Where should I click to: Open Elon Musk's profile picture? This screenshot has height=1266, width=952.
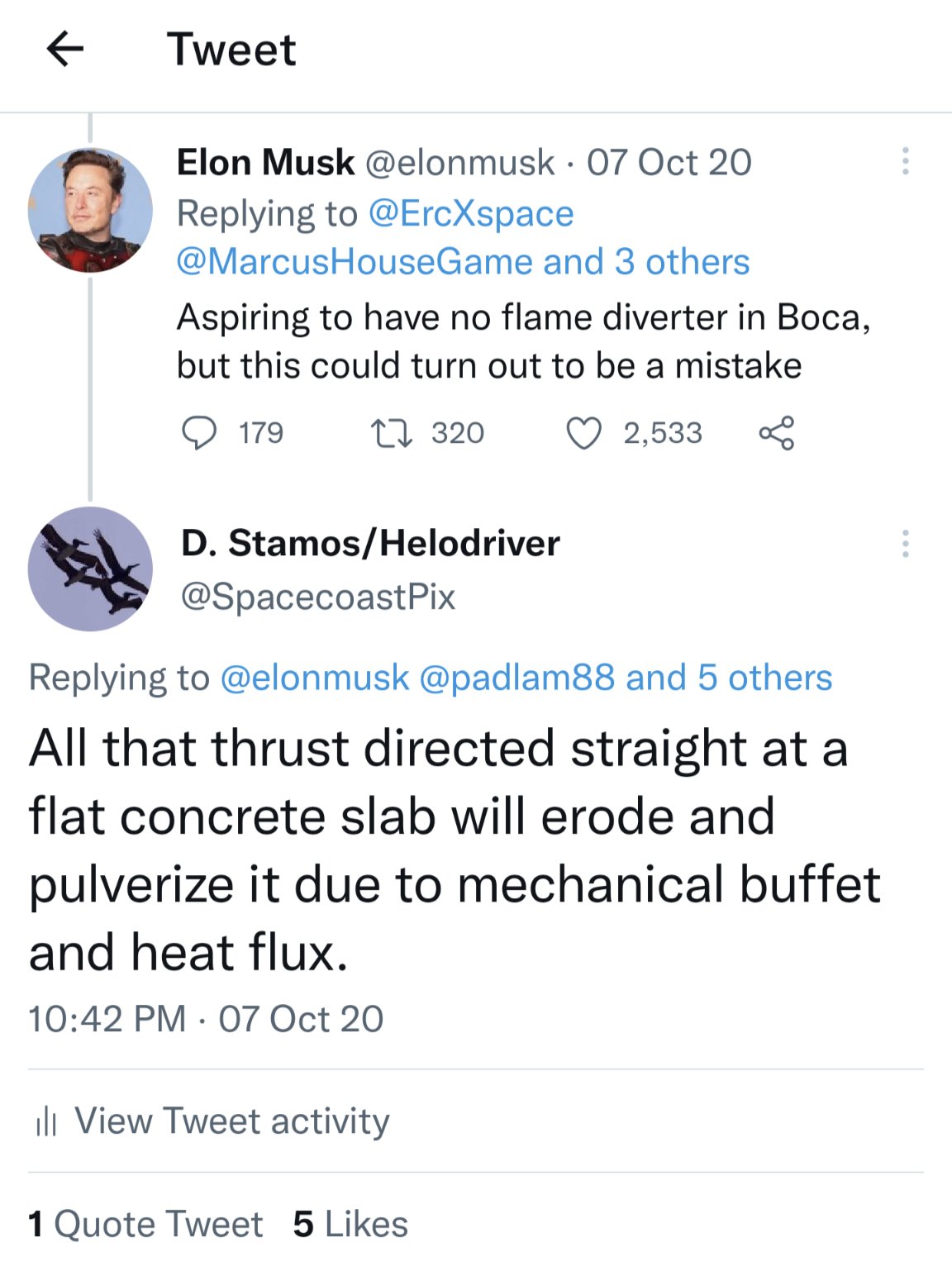tap(90, 210)
